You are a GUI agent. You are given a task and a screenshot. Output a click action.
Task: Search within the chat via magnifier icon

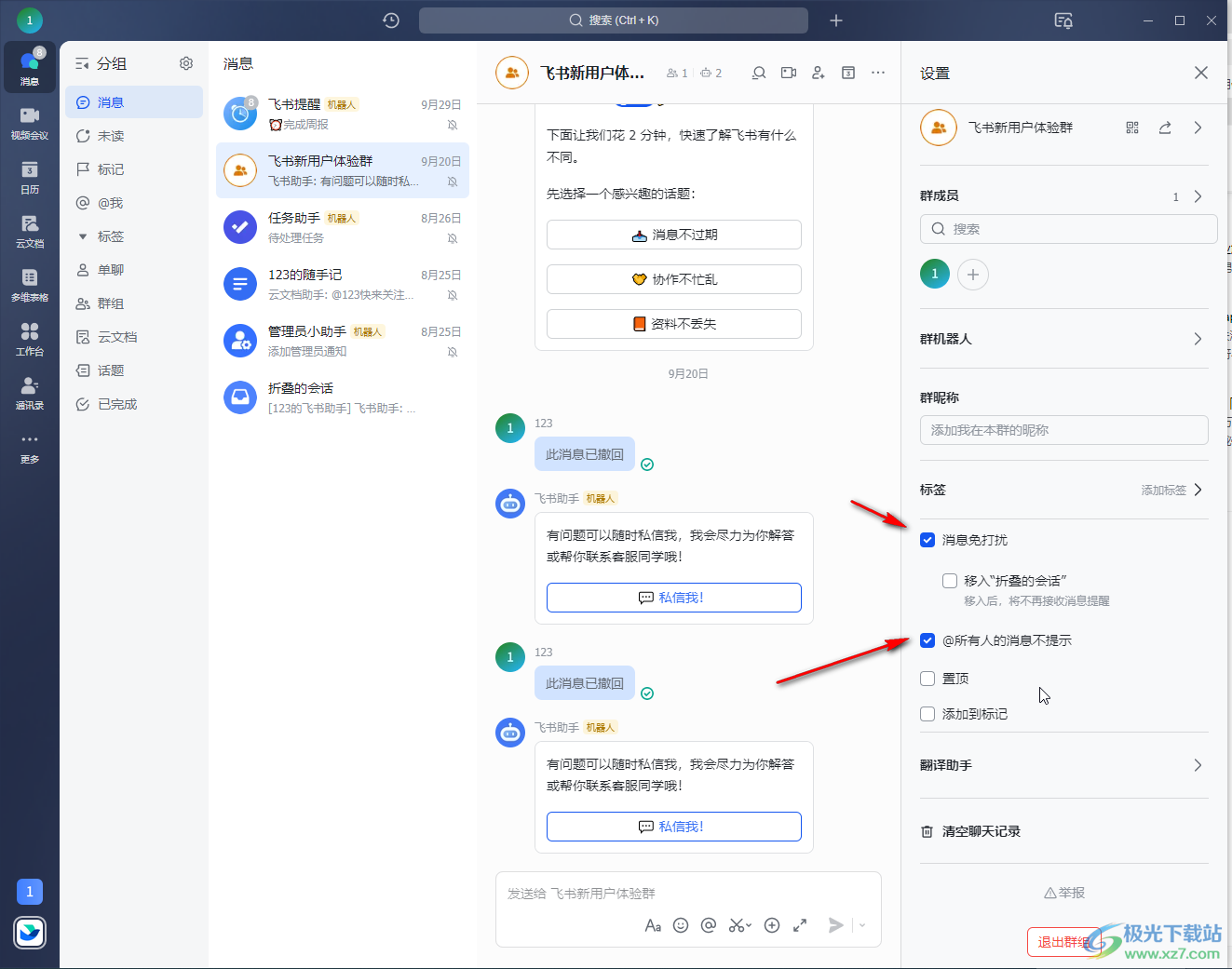click(x=759, y=73)
